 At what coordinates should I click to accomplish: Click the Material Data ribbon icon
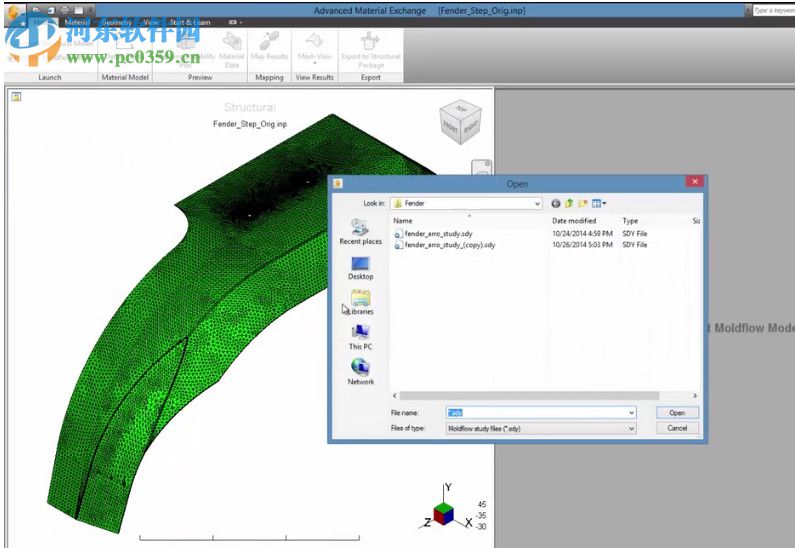point(232,50)
